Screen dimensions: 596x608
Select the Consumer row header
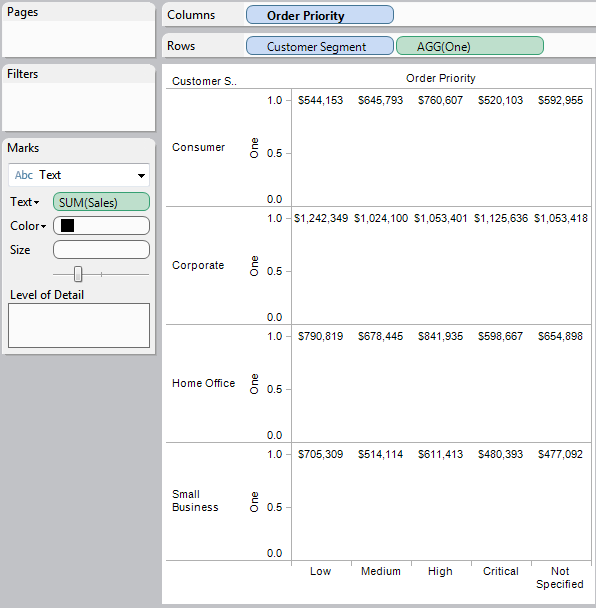click(199, 147)
